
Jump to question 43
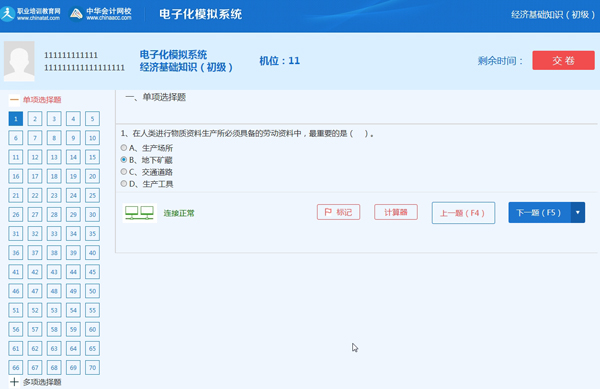pos(54,272)
